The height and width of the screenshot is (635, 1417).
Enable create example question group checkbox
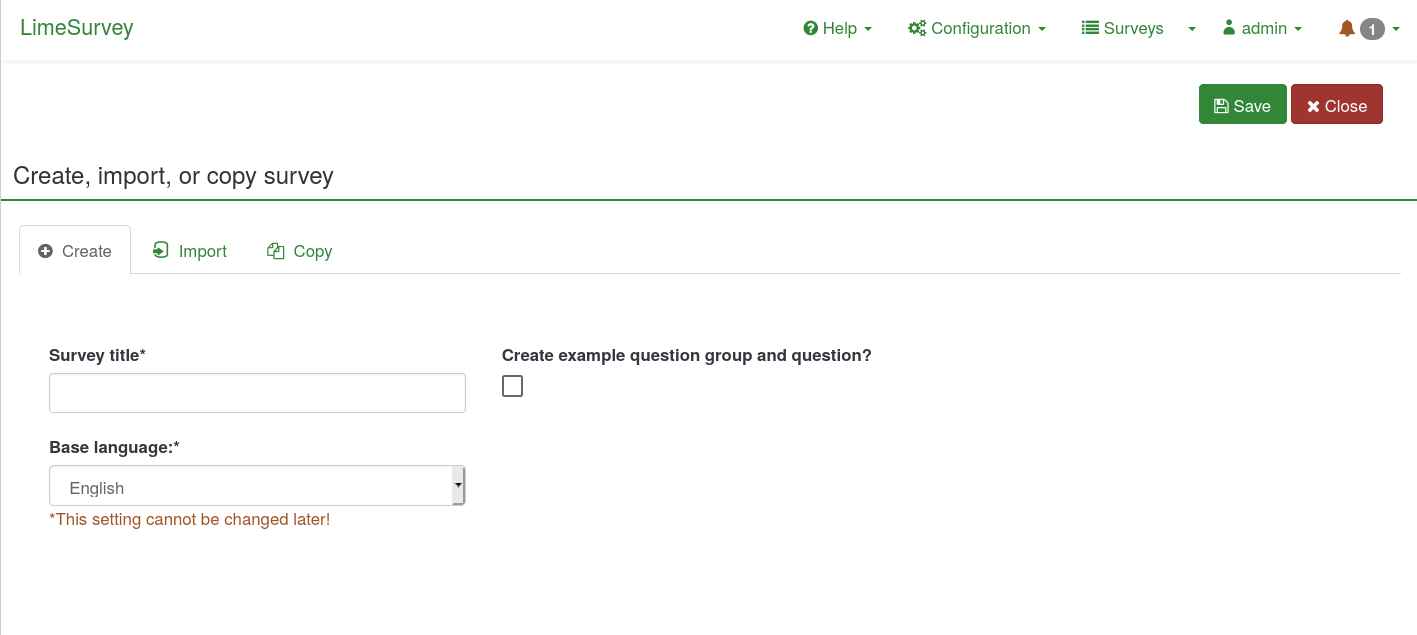[512, 386]
